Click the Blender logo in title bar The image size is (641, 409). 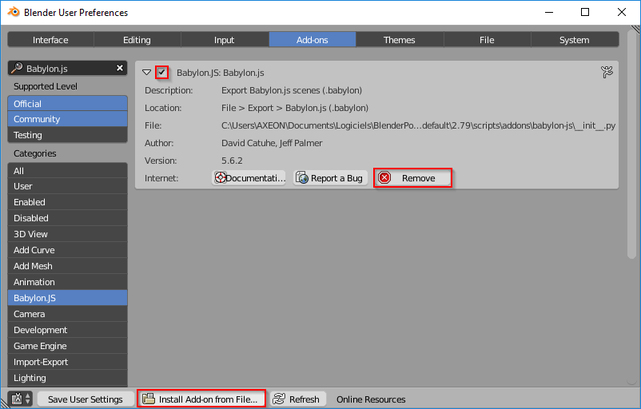13,12
